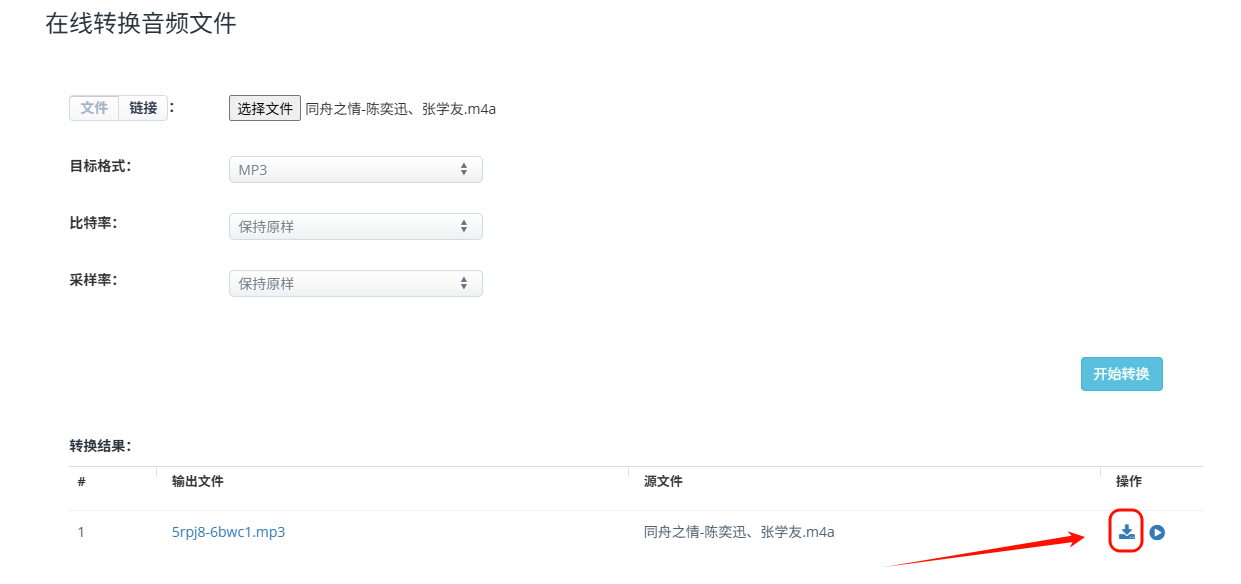Click the 操作 column header
The image size is (1241, 584).
pyautogui.click(x=1129, y=481)
